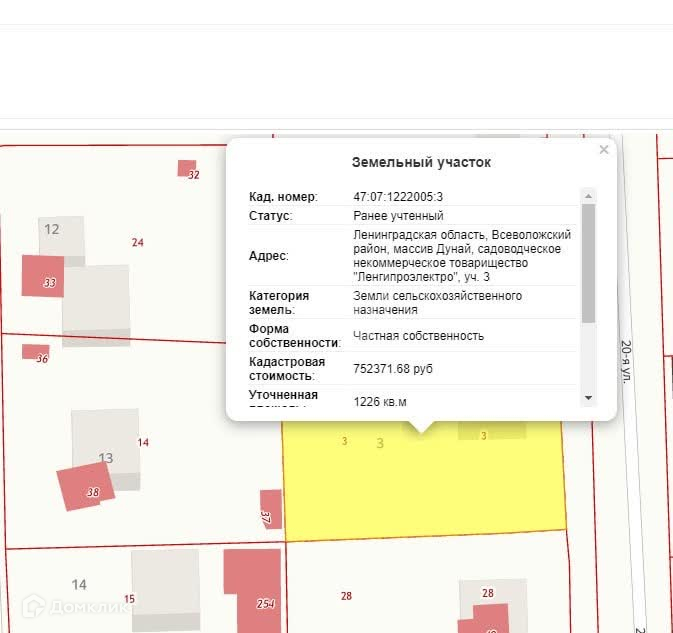The height and width of the screenshot is (633, 673).
Task: Select red building marked 36
Action: (x=36, y=352)
